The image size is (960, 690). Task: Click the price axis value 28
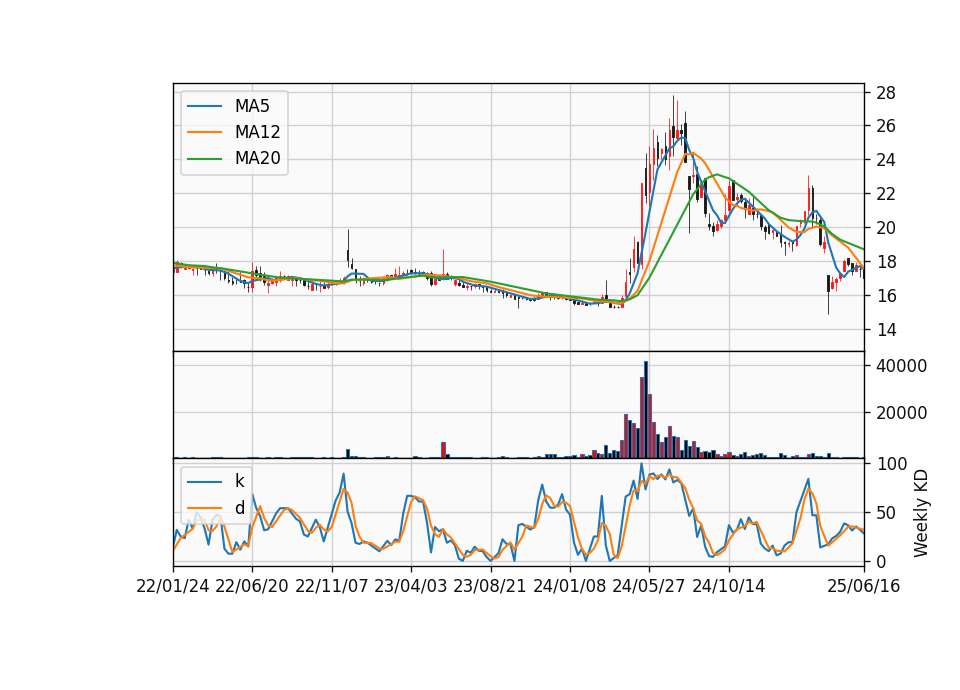pyautogui.click(x=886, y=93)
